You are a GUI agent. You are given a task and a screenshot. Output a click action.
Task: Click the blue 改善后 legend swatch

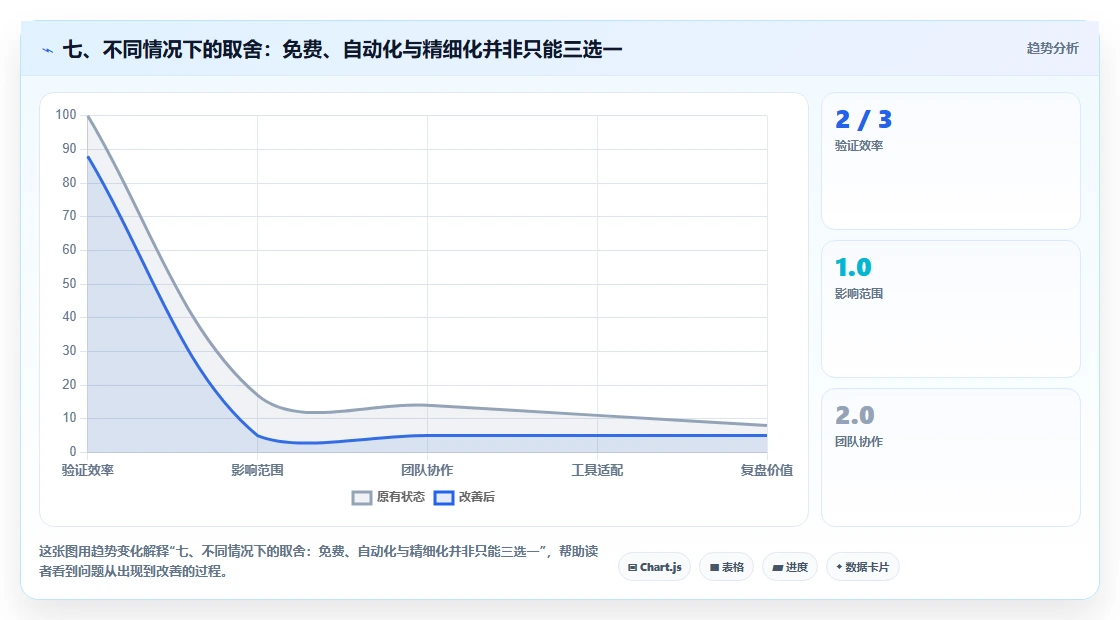444,498
